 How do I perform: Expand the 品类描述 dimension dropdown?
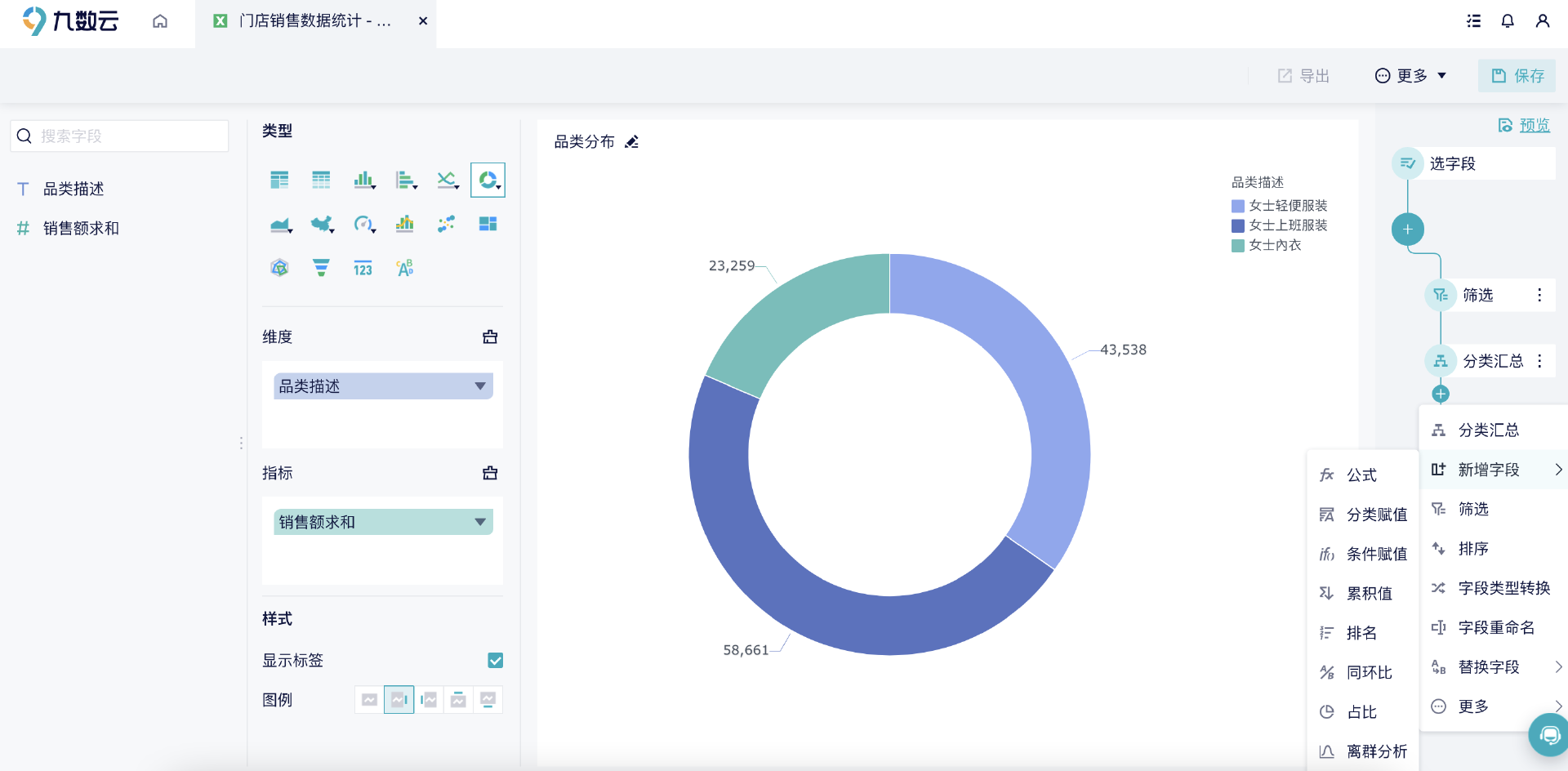coord(480,386)
